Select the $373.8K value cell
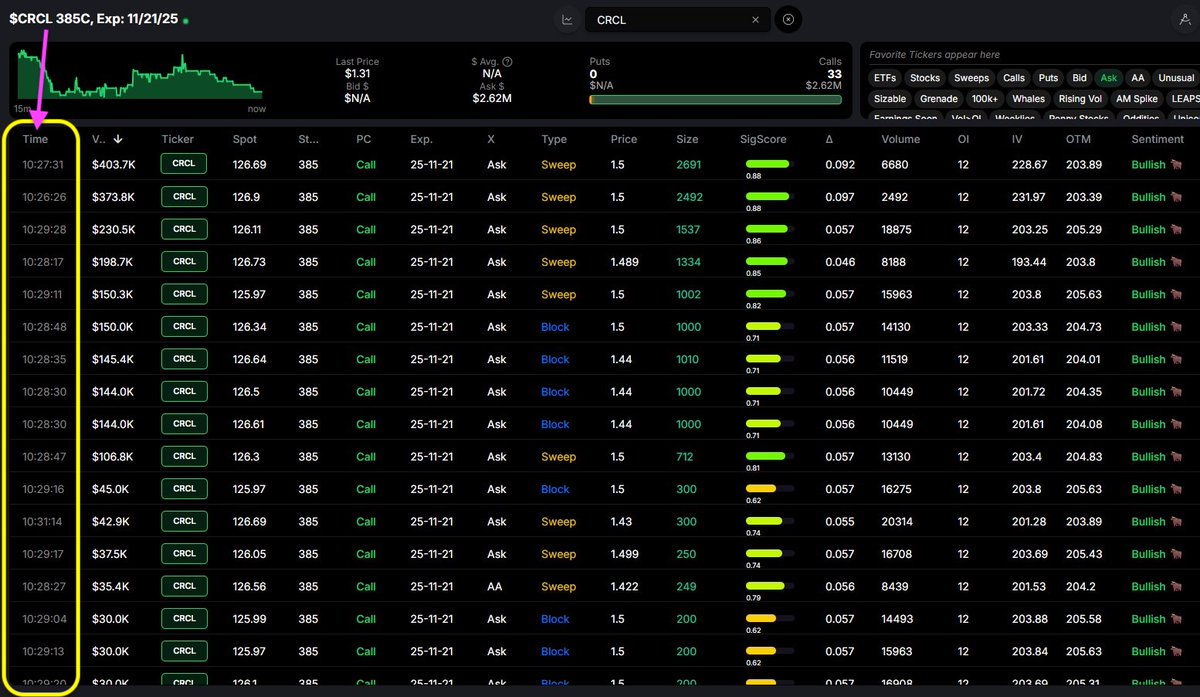Screen dimensions: 1200x697 click(x=113, y=197)
